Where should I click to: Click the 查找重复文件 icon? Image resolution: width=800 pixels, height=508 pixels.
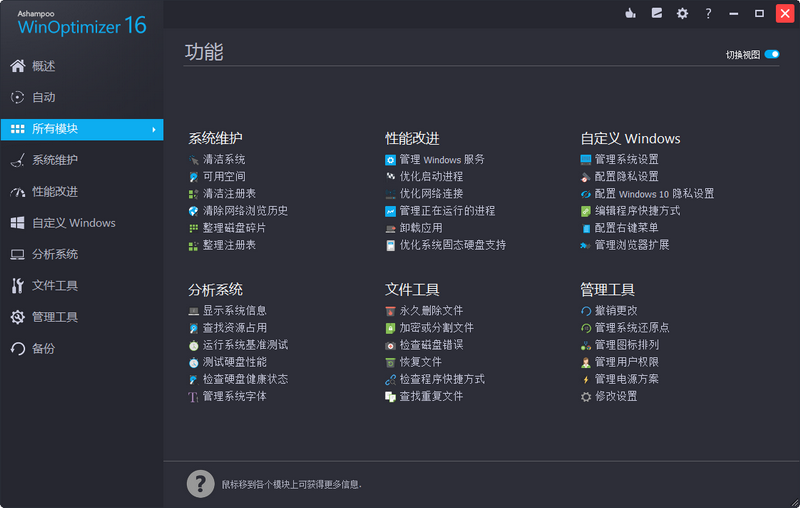click(x=390, y=396)
